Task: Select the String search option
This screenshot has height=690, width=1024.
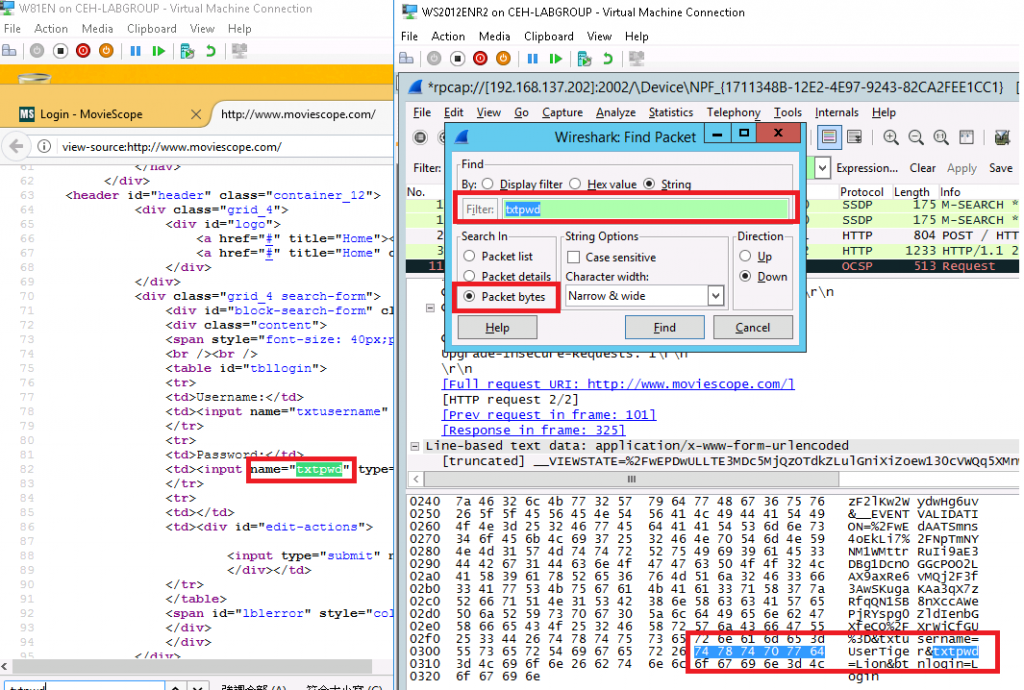Action: coord(648,184)
